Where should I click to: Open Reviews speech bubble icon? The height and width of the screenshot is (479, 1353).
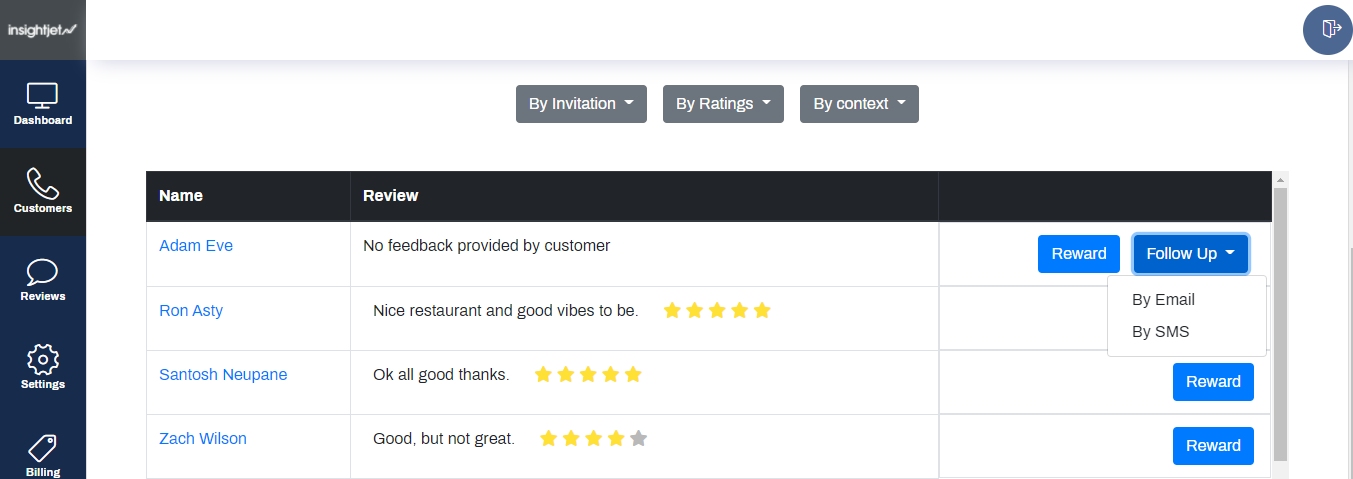click(42, 272)
